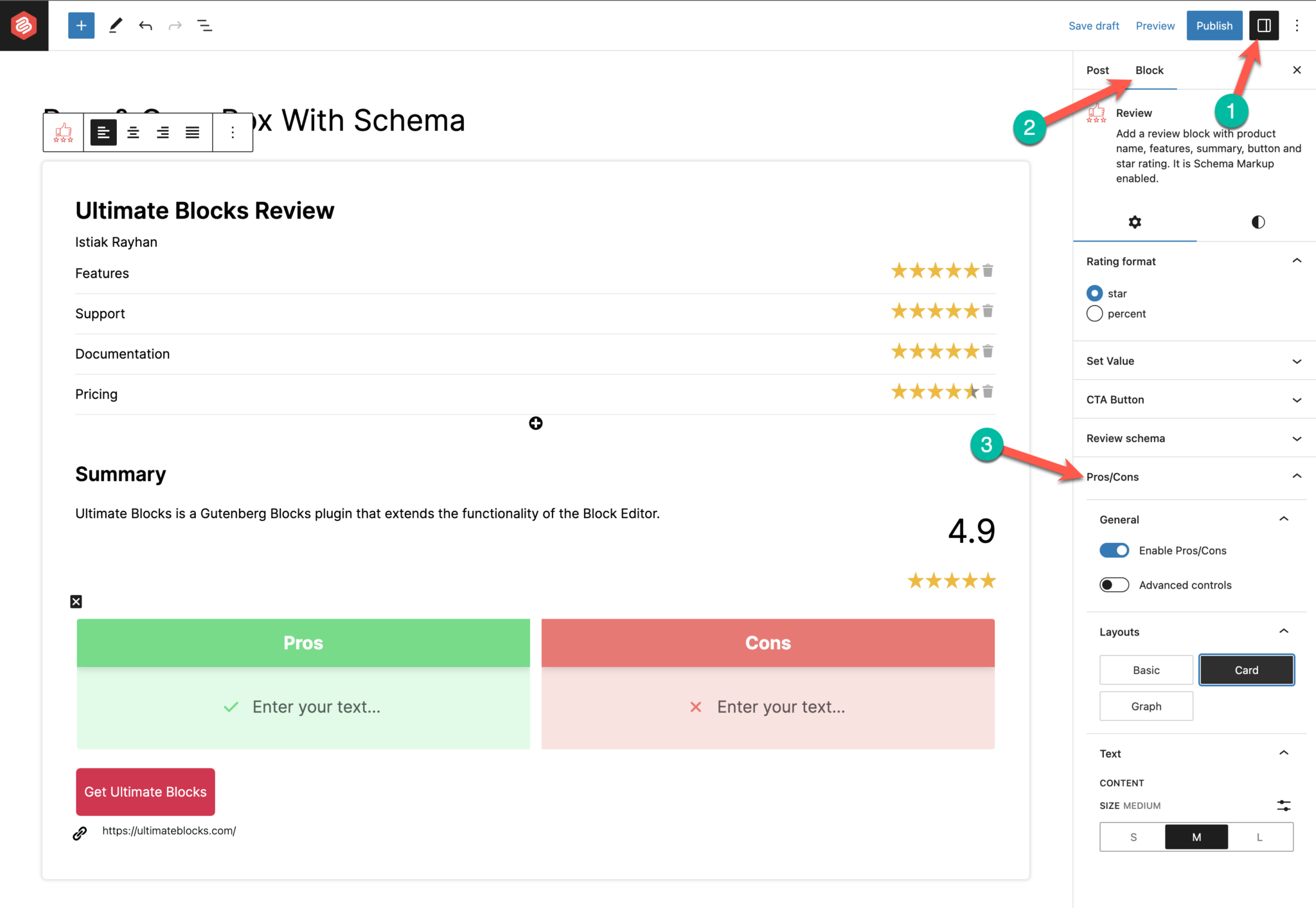1316x908 pixels.
Task: Click the Get Ultimate Blocks button
Action: [145, 792]
